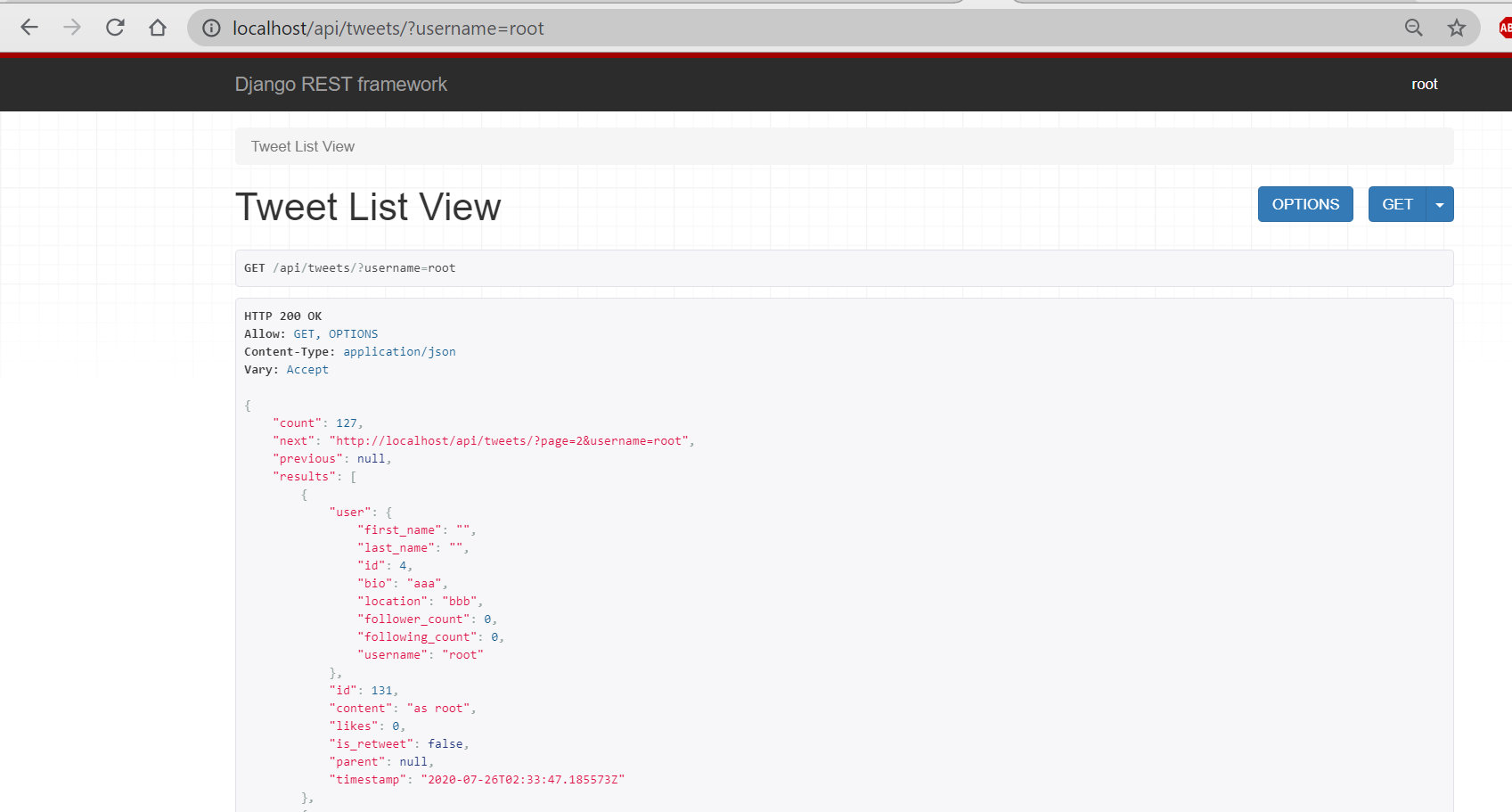This screenshot has height=812, width=1512.
Task: Select the application/json content type value
Action: [x=399, y=352]
